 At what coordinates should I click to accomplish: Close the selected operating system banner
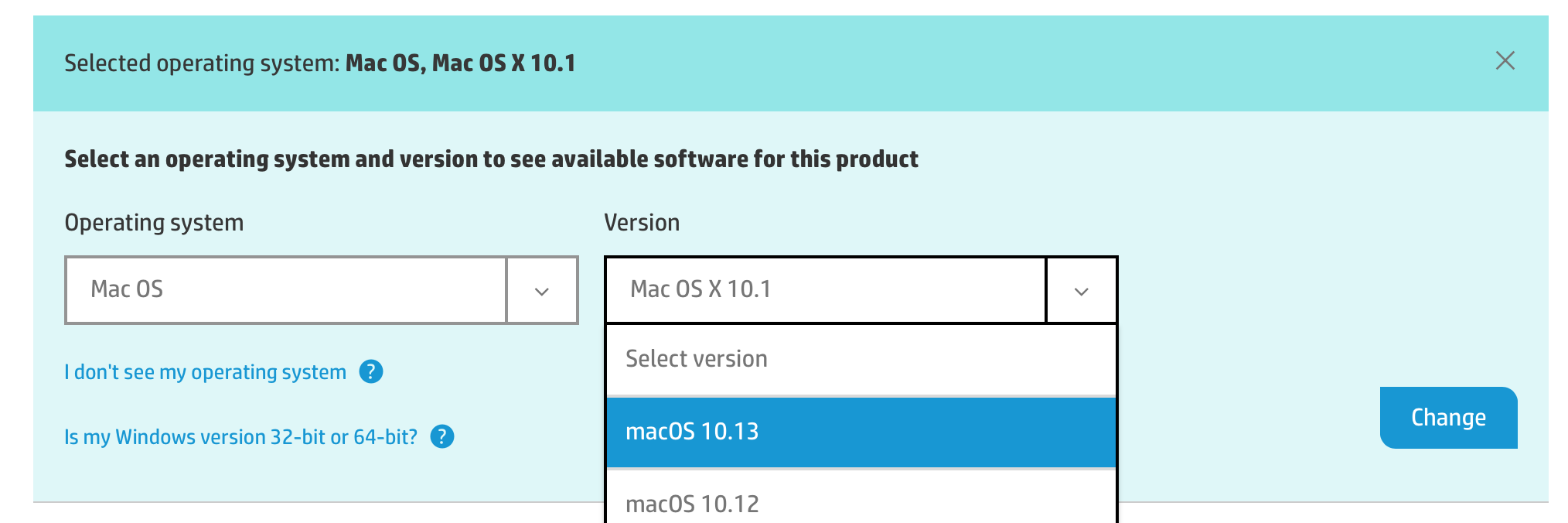[1505, 61]
